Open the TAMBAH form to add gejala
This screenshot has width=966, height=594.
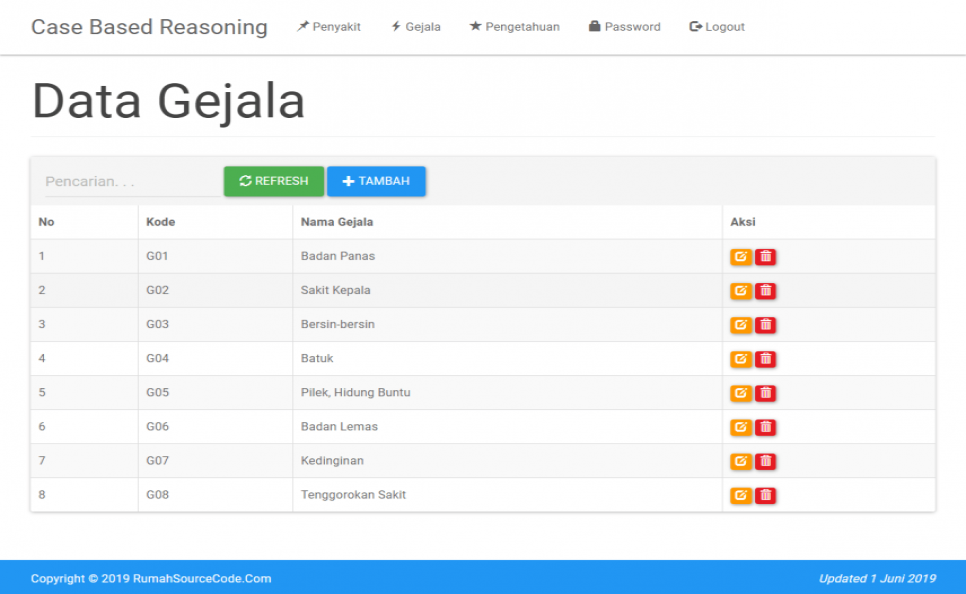coord(376,181)
